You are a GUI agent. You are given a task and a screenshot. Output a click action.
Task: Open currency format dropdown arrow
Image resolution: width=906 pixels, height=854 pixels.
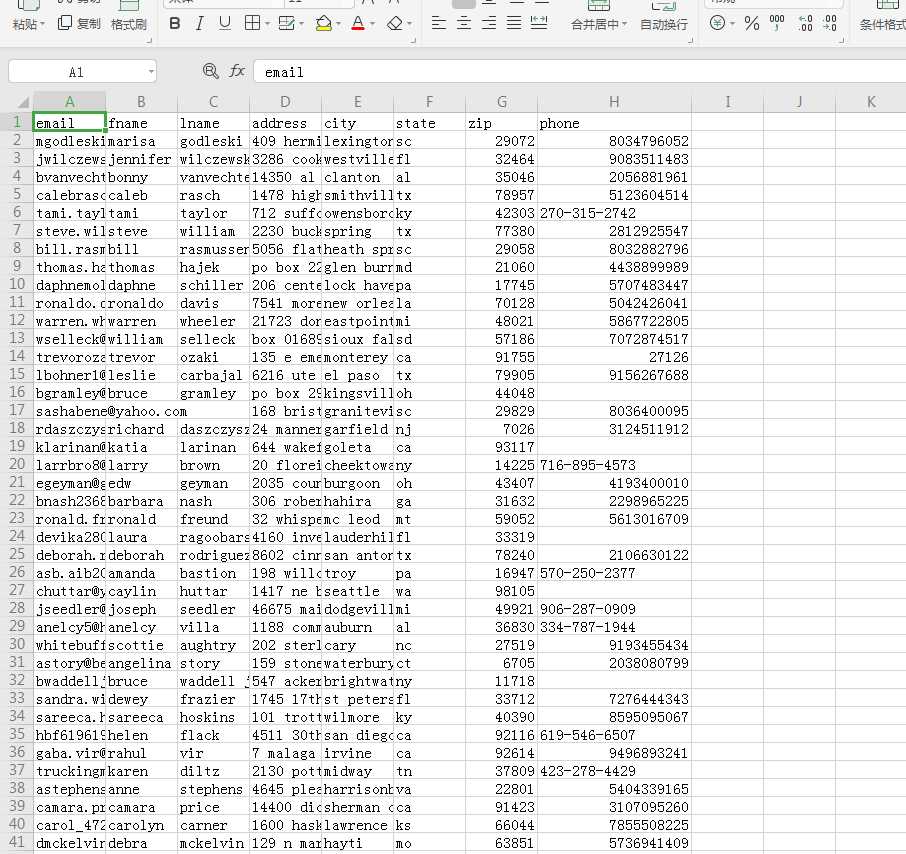click(733, 24)
